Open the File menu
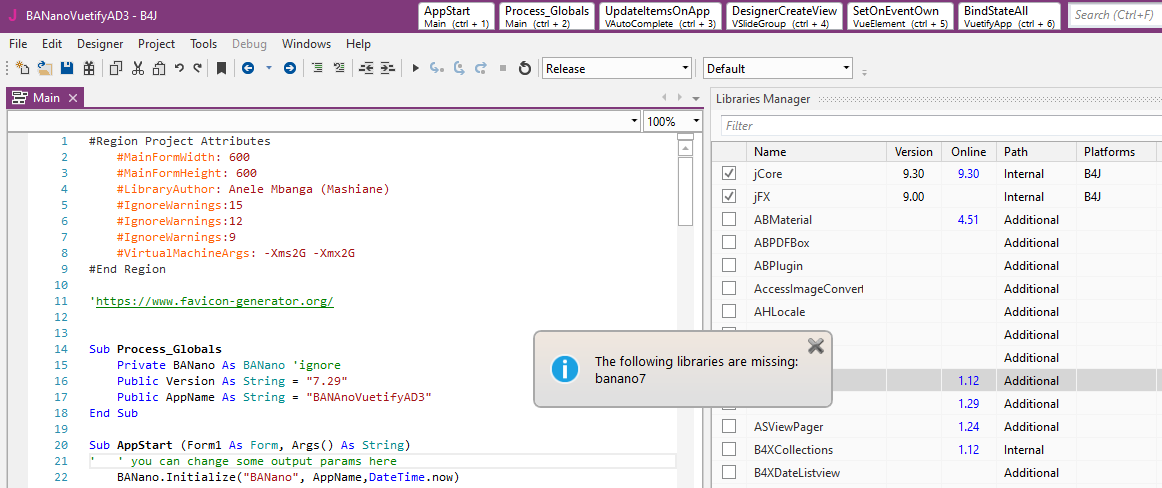Viewport: 1162px width, 488px height. pos(19,44)
